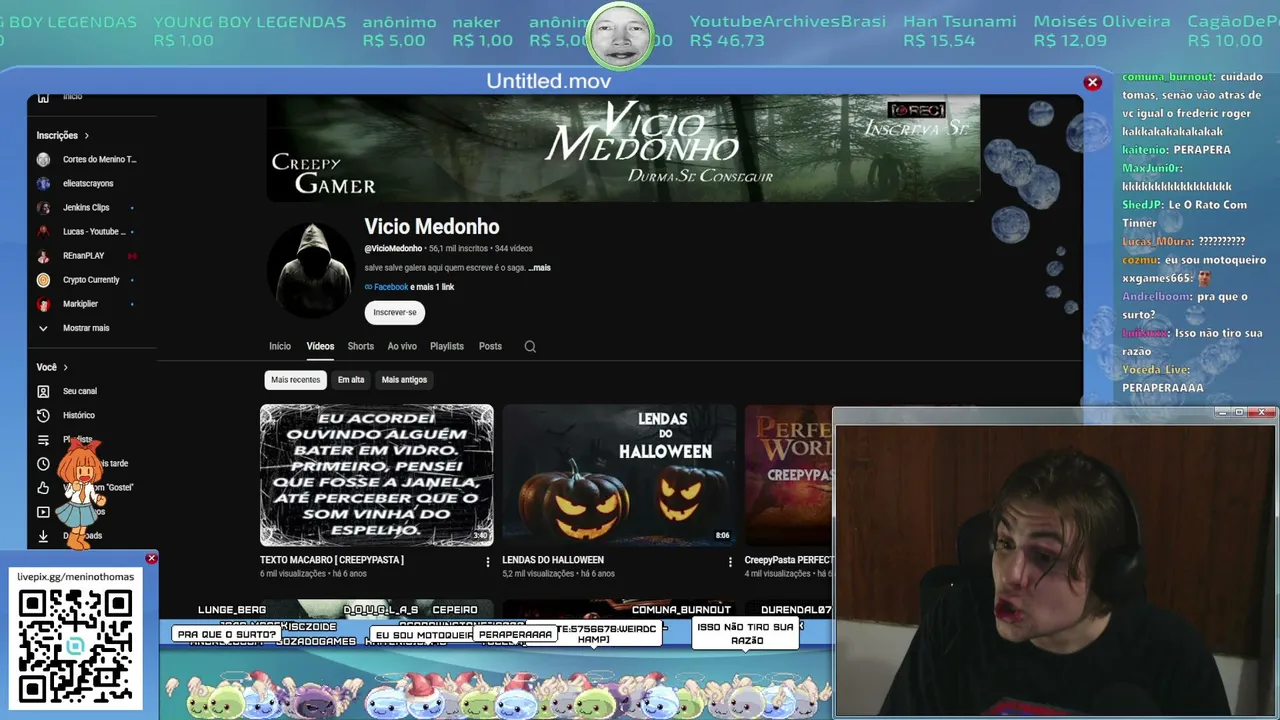The width and height of the screenshot is (1280, 720).
Task: Click the livepix.gg/meninothomas text
Action: click(75, 577)
